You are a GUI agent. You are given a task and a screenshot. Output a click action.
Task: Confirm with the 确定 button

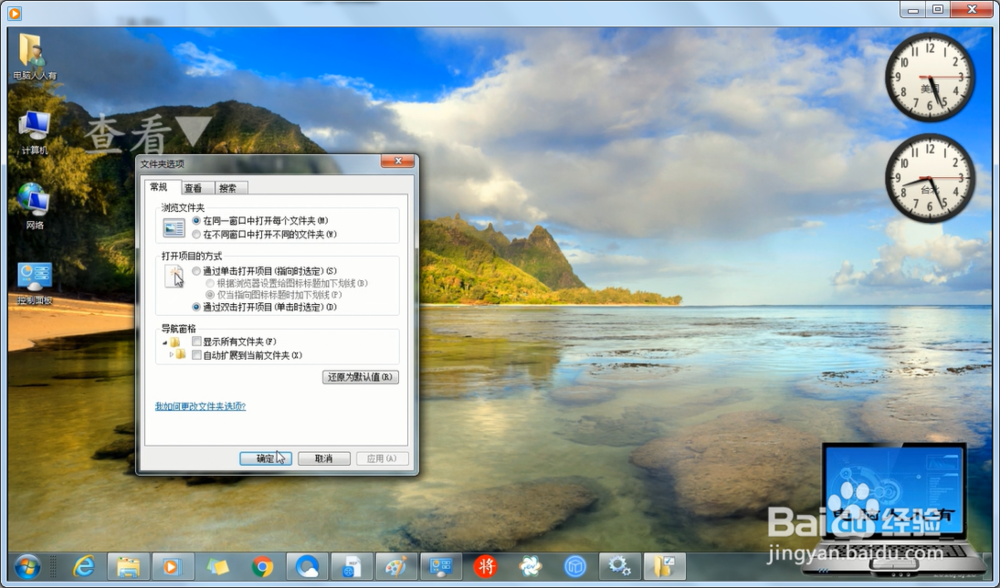pyautogui.click(x=265, y=459)
